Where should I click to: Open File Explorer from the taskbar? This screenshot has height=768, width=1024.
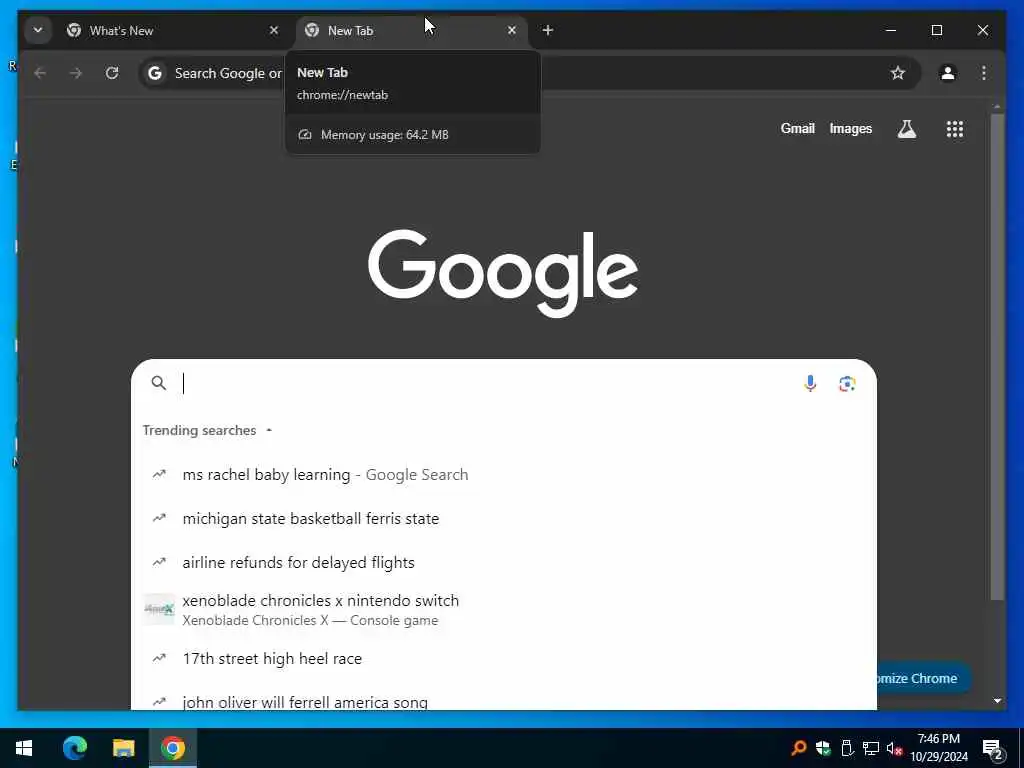[x=123, y=748]
